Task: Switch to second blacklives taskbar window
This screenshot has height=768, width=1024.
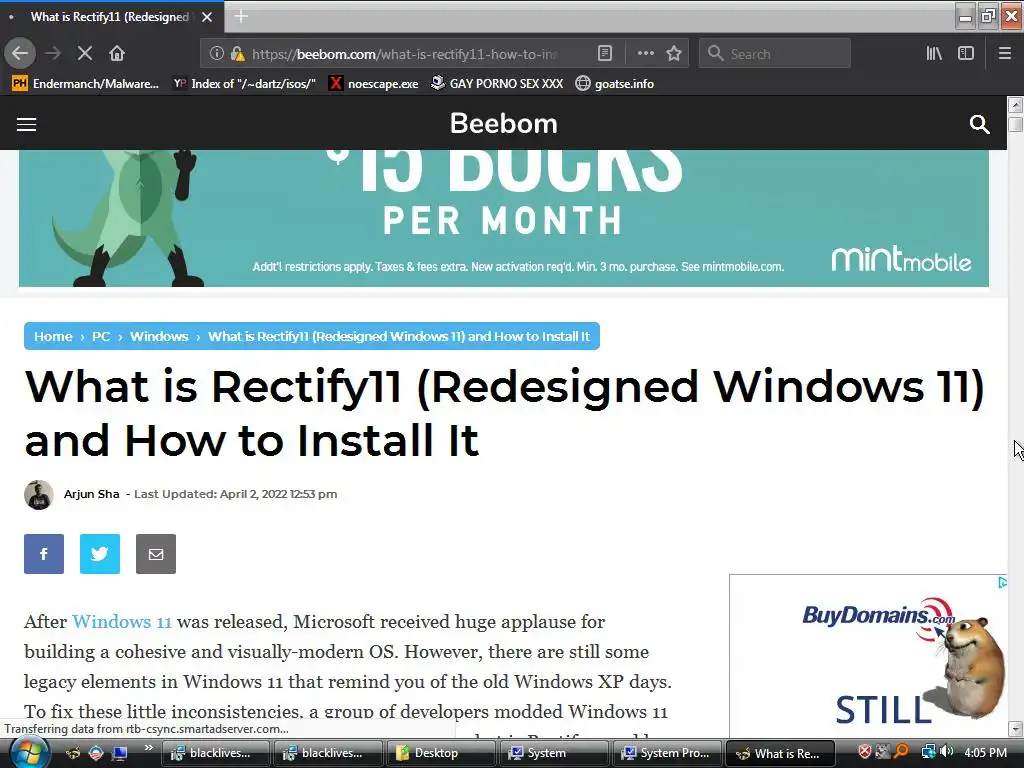Action: point(328,753)
